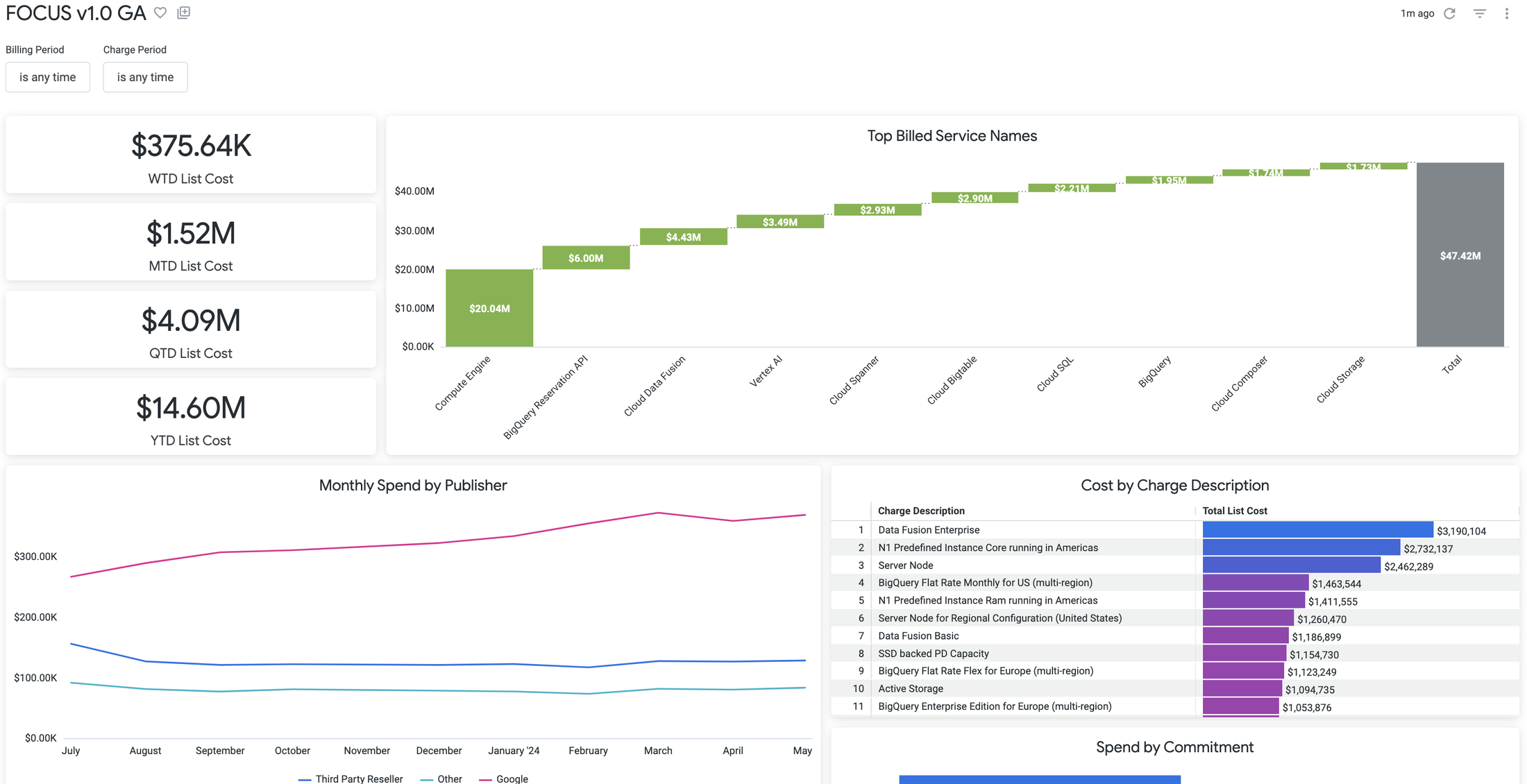Select the Cloud Spanner $2.93M bar

(877, 210)
